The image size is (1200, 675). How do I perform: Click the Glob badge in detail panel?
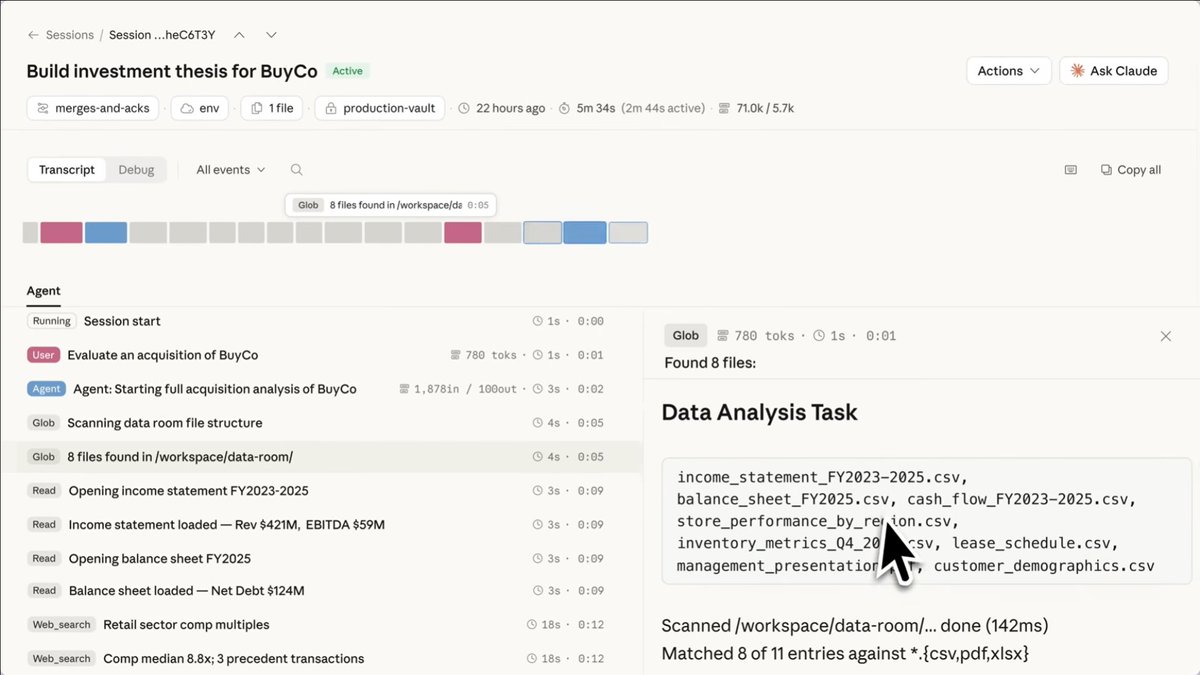(686, 336)
